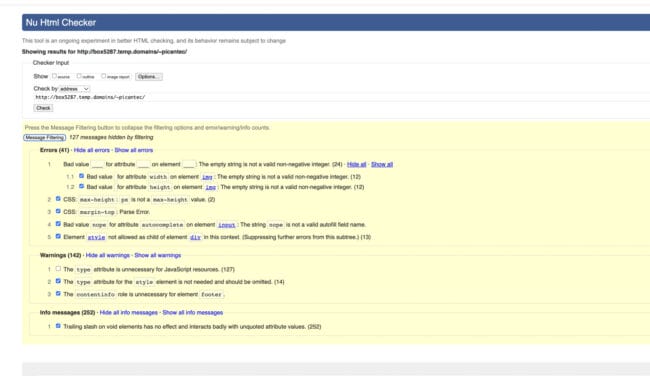Click 'Show all warnings' link
This screenshot has width=650, height=376.
158,255
